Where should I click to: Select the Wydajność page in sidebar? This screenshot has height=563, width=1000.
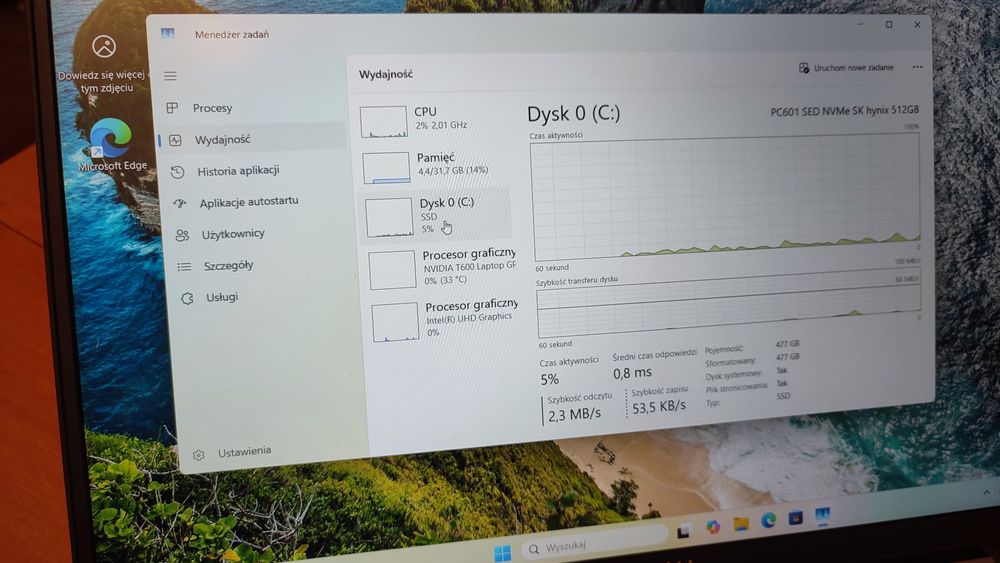point(253,139)
